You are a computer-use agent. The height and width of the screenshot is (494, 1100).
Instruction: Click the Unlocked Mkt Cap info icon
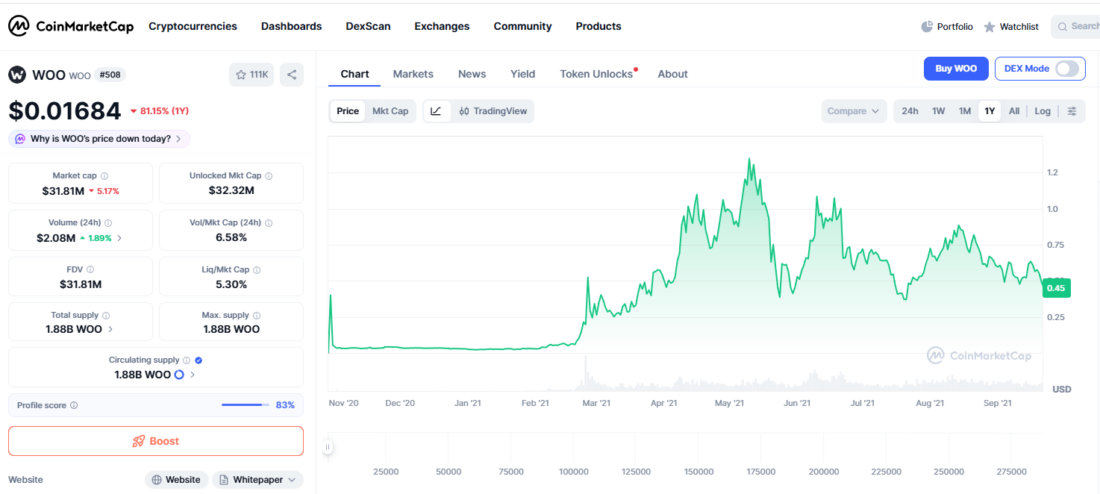(x=269, y=176)
